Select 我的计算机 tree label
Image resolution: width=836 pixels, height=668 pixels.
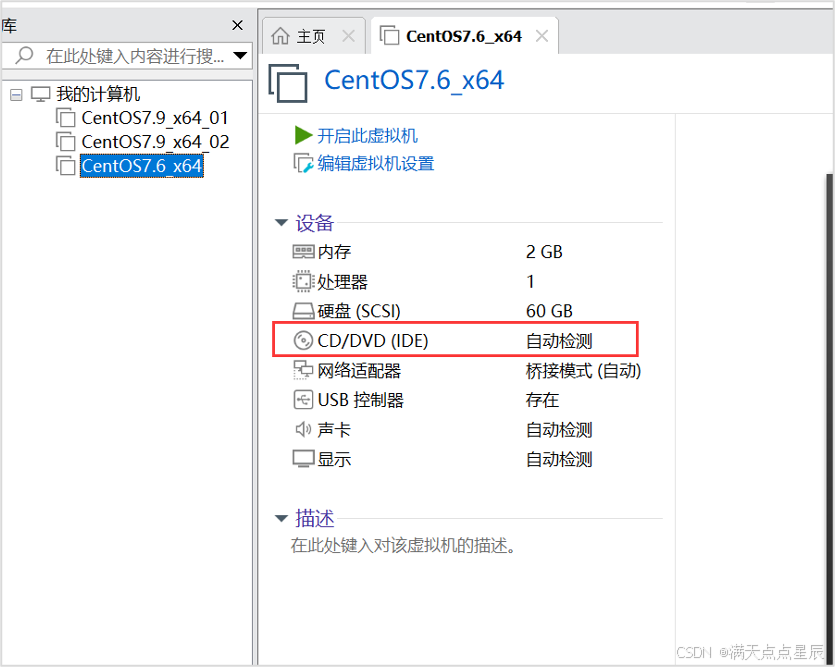click(x=98, y=94)
